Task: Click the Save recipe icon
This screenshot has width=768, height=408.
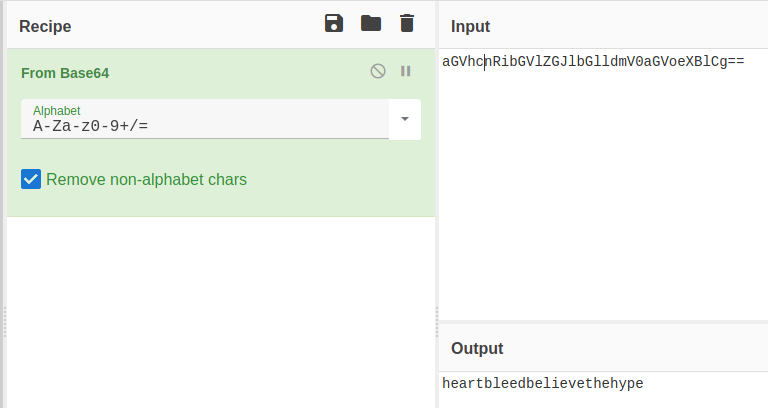Action: point(334,24)
